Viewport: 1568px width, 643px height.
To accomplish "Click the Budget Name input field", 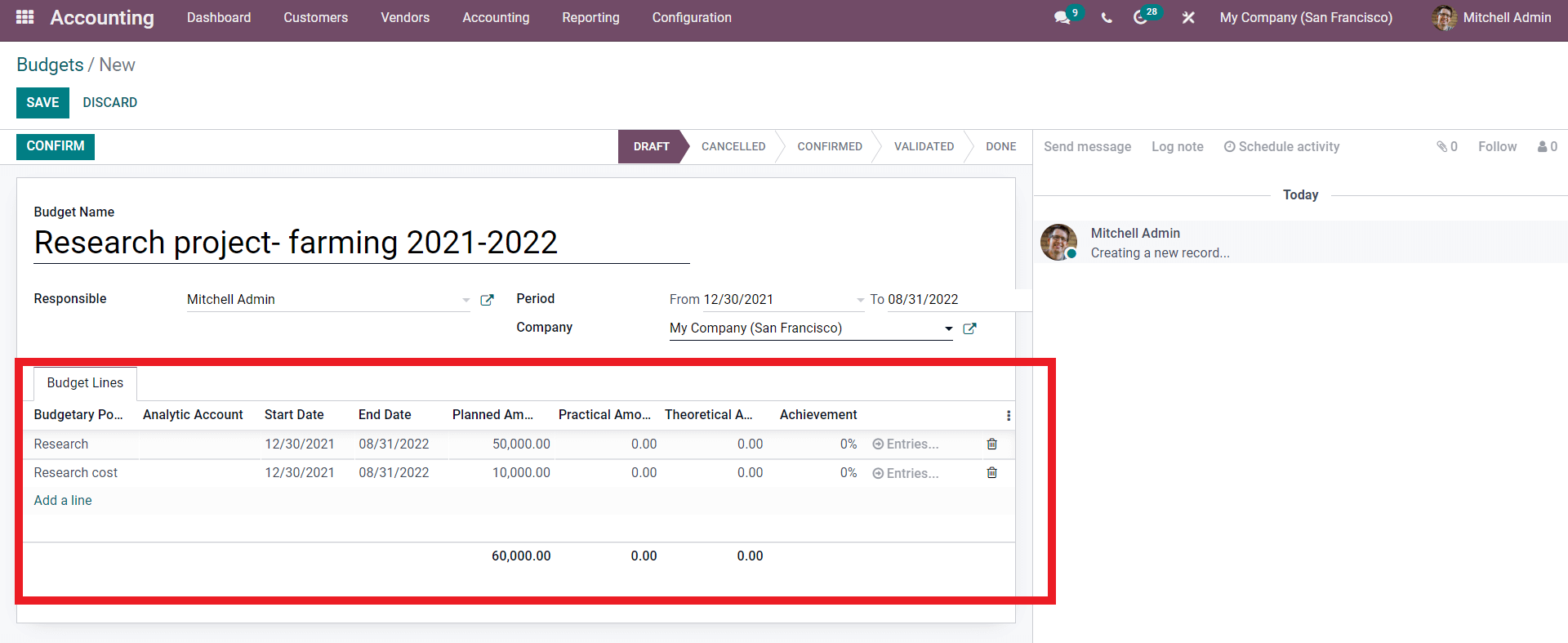I will [361, 243].
